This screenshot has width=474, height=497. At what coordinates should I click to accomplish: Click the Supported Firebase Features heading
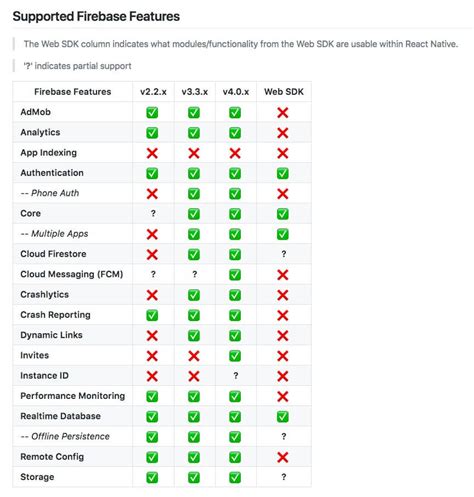96,16
